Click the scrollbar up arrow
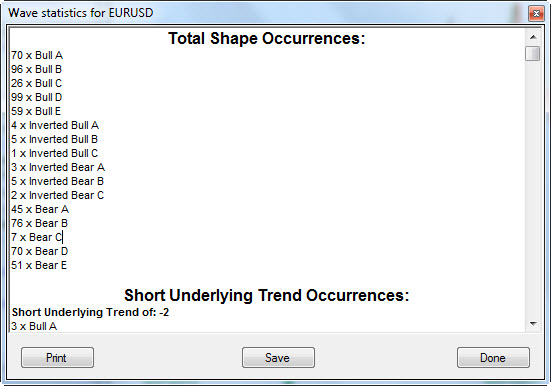 (x=533, y=37)
